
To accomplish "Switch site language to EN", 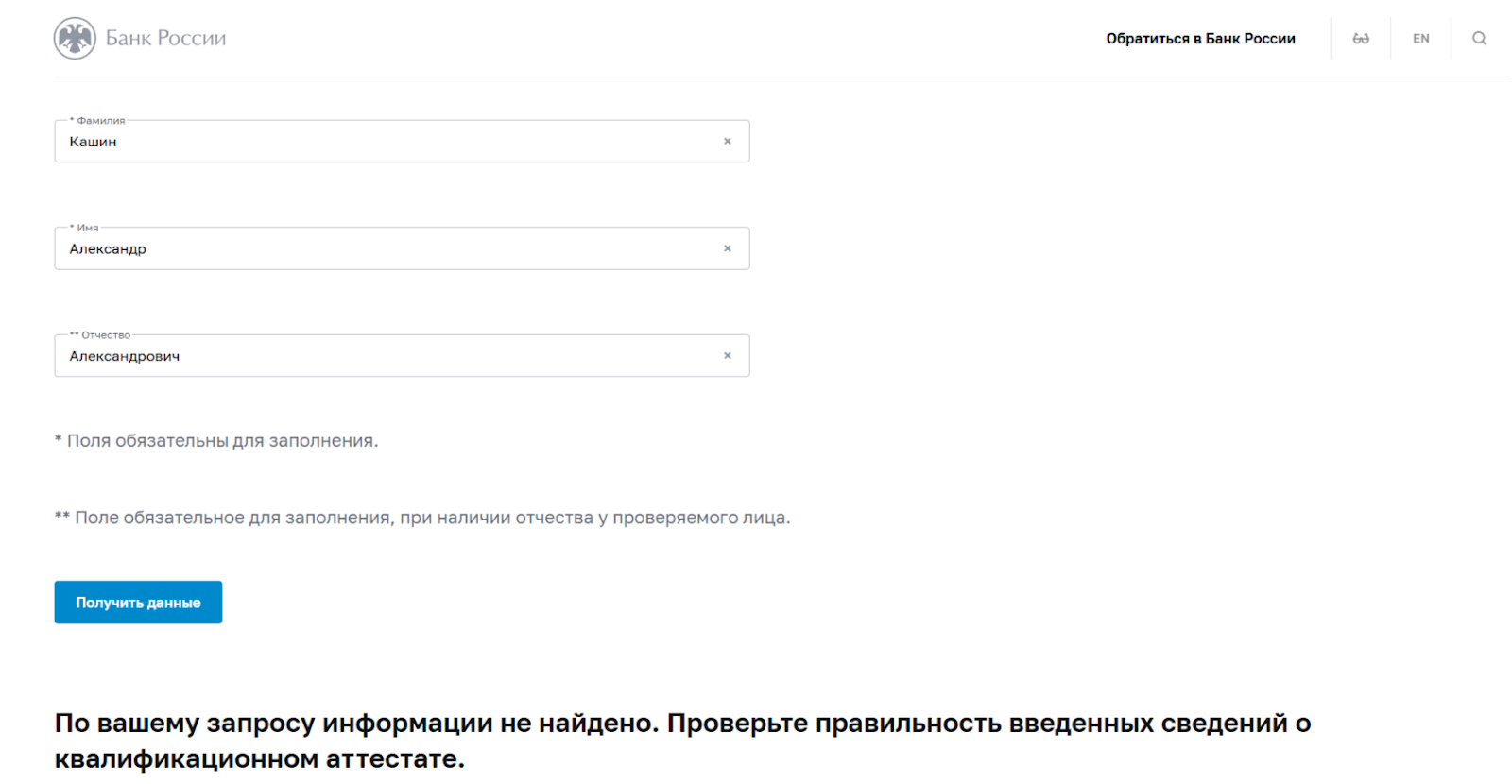I will 1420,39.
